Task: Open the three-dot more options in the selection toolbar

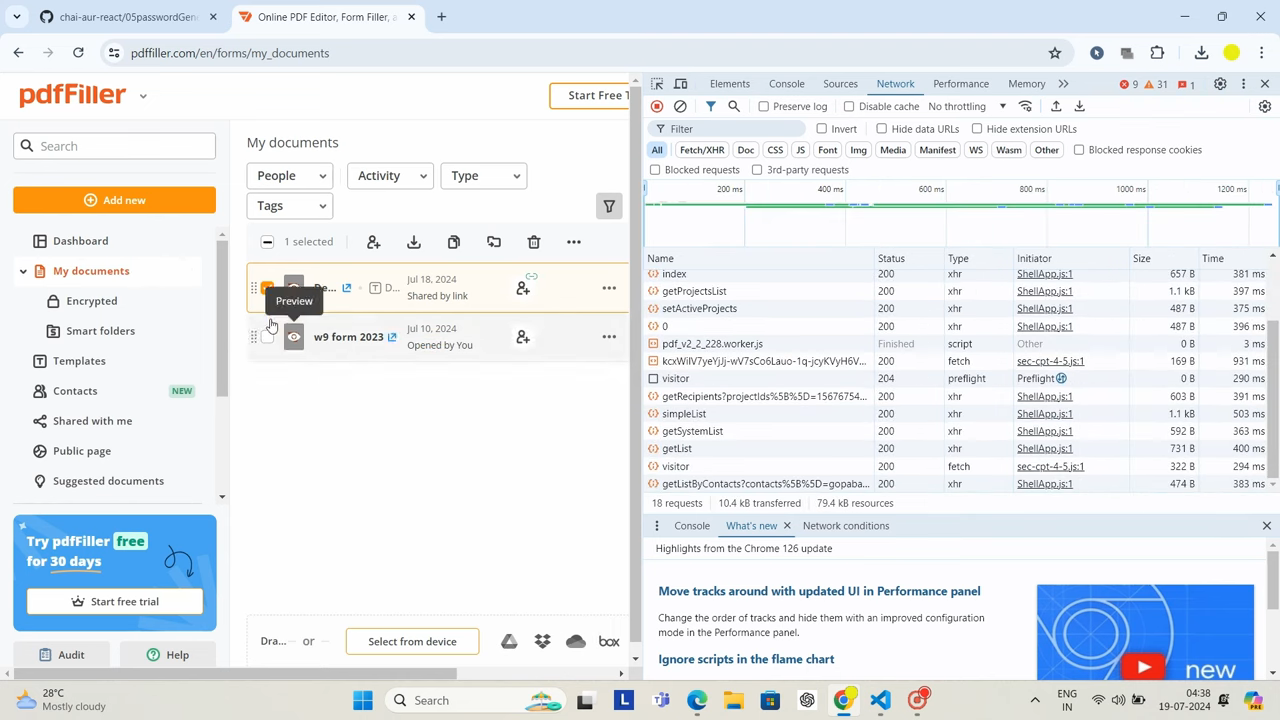Action: point(574,242)
